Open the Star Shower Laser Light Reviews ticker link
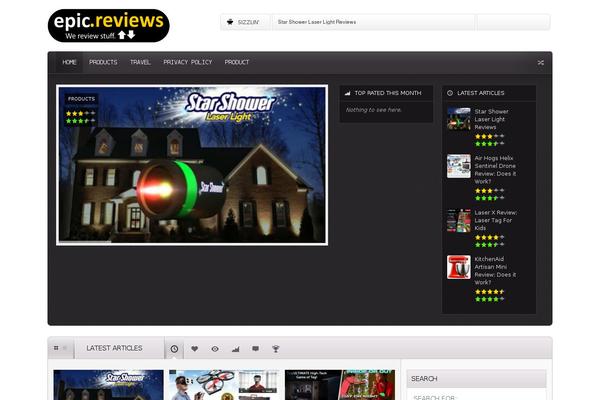This screenshot has height=400, width=600. 317,22
